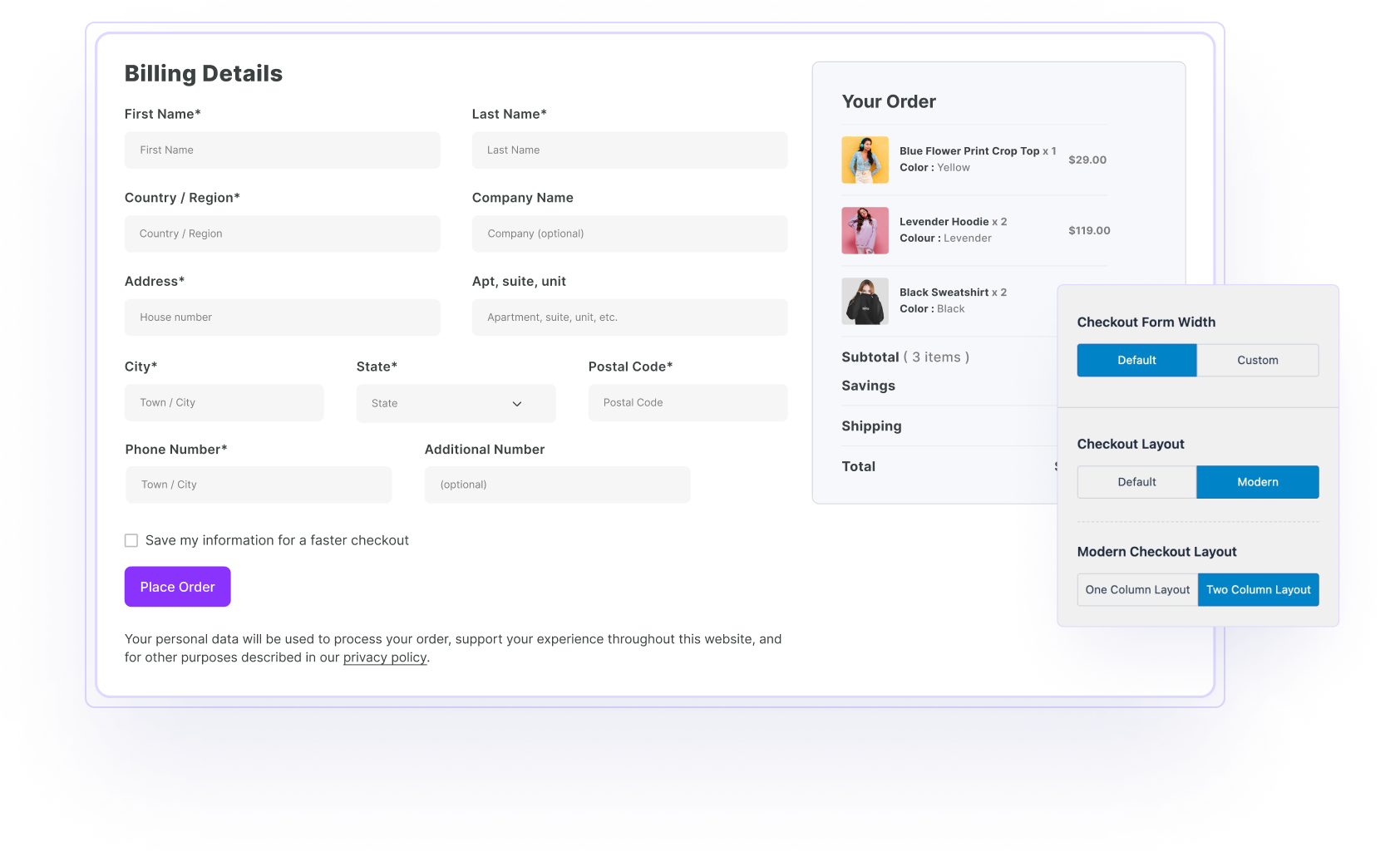Image resolution: width=1400 pixels, height=856 pixels.
Task: Click the $119.00 price text
Action: click(1089, 230)
